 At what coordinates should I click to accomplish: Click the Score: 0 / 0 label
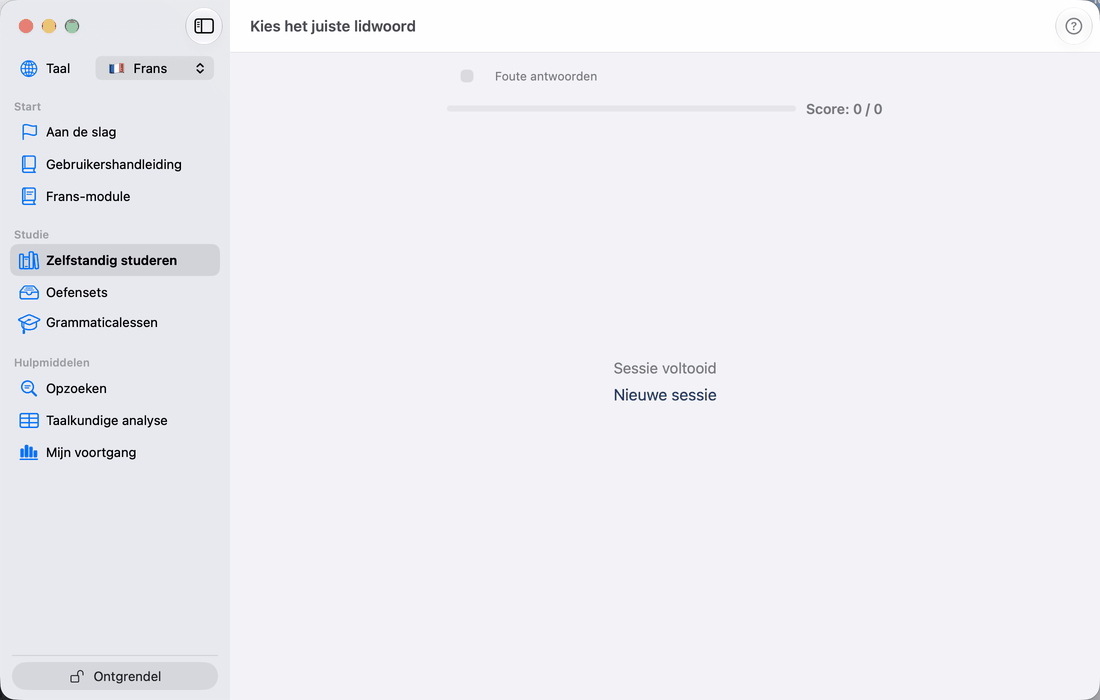(x=844, y=109)
